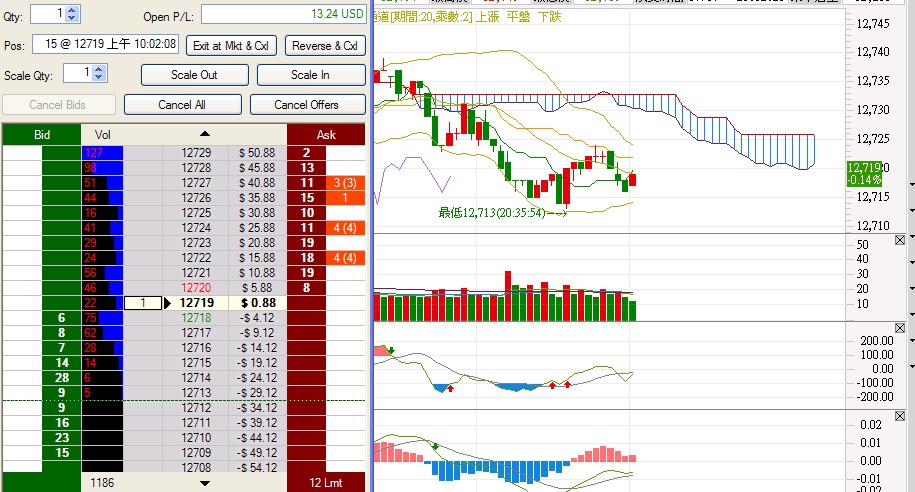Close the -200 to 200 oscillator pane
Screen dimensions: 915x492
(x=900, y=328)
